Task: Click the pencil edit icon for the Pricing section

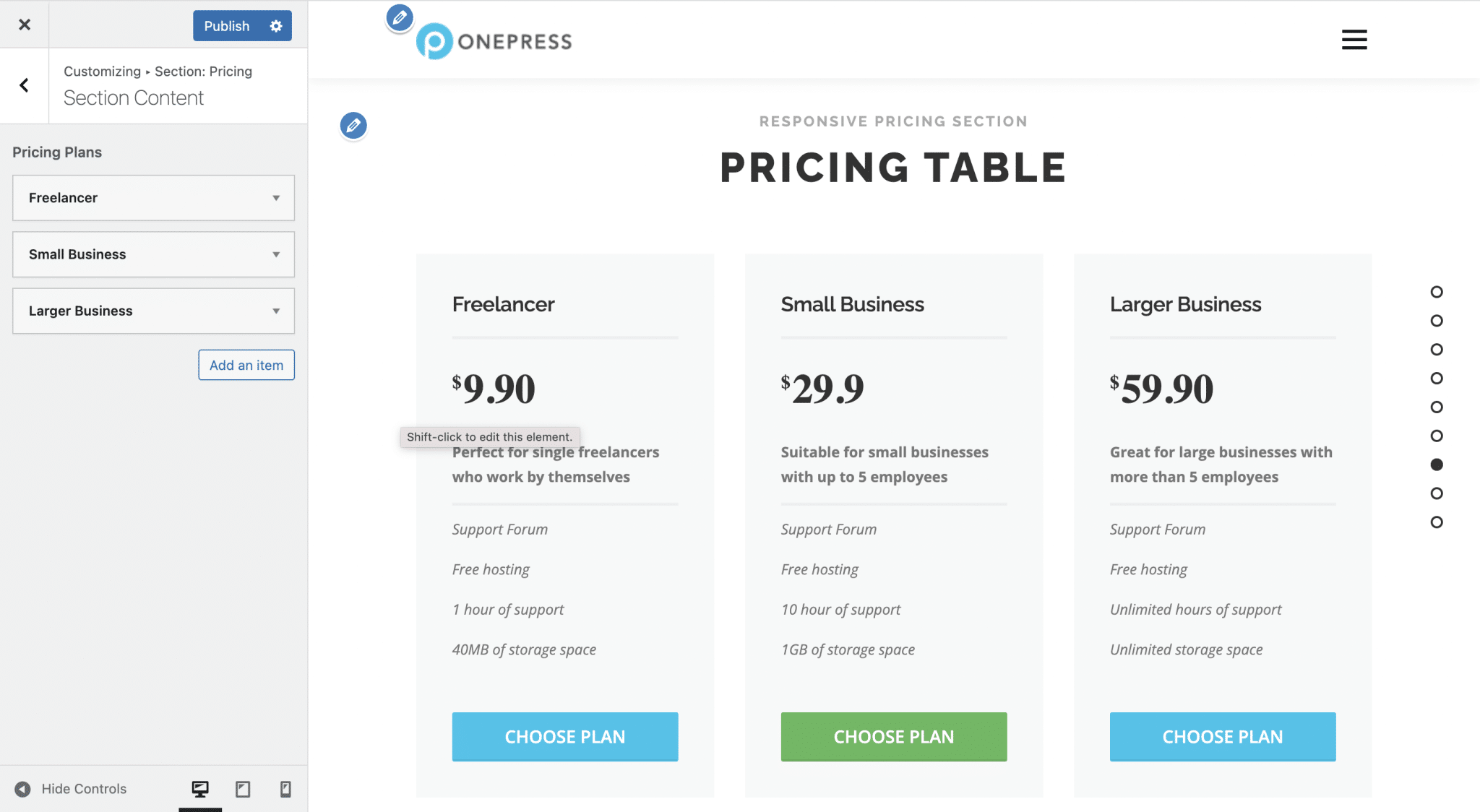Action: click(353, 125)
